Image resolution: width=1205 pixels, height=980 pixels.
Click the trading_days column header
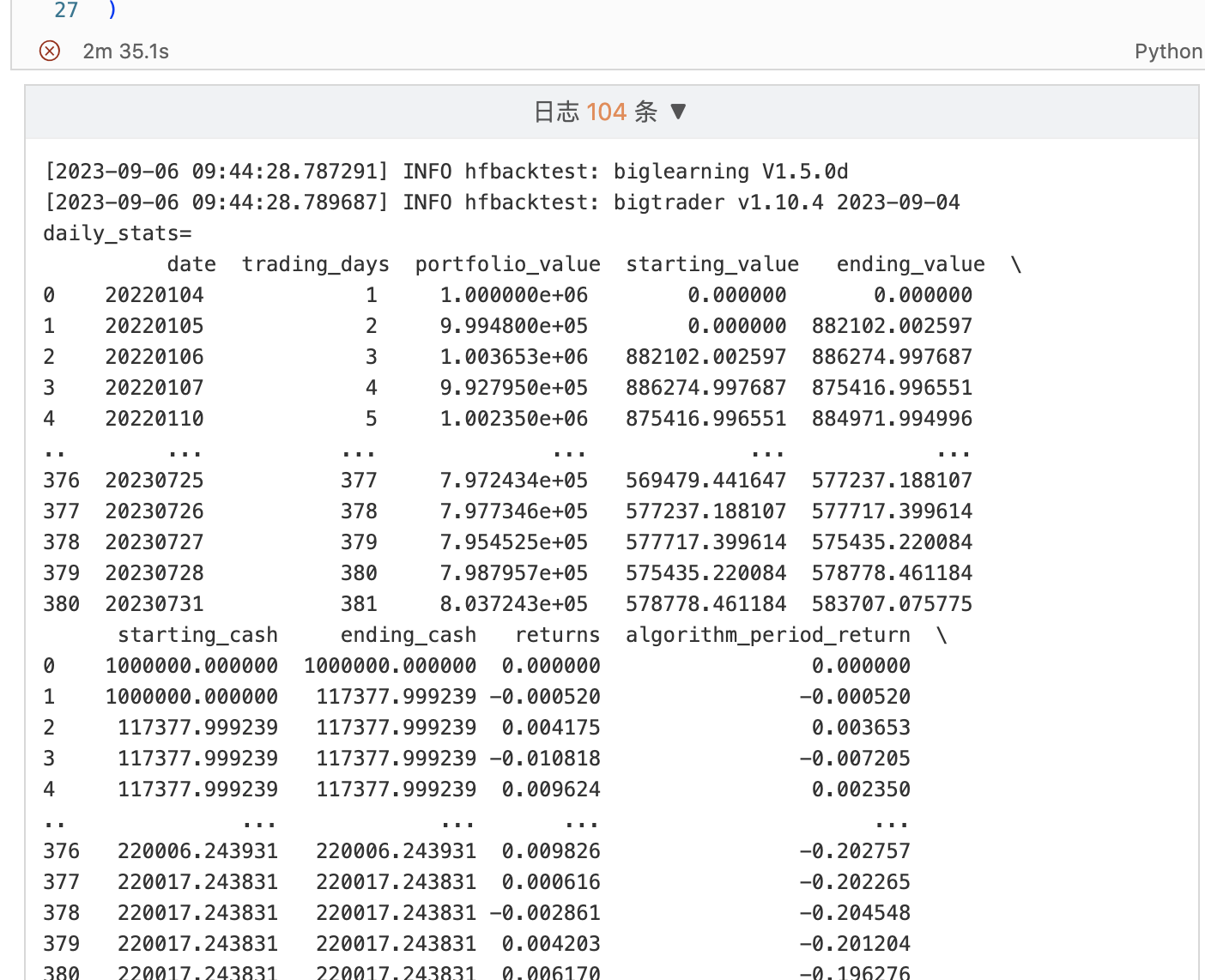pyautogui.click(x=315, y=264)
